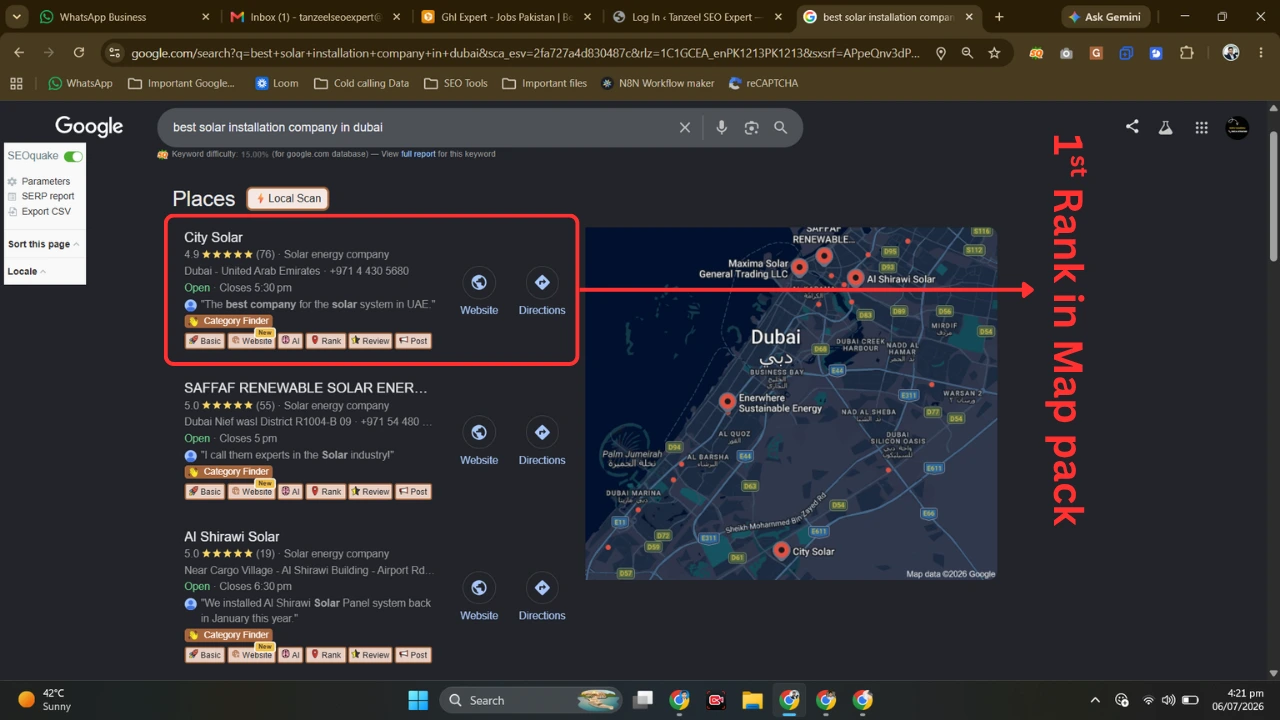Open Chrome Extensions puzzle icon
The image size is (1280, 720).
tap(1187, 53)
